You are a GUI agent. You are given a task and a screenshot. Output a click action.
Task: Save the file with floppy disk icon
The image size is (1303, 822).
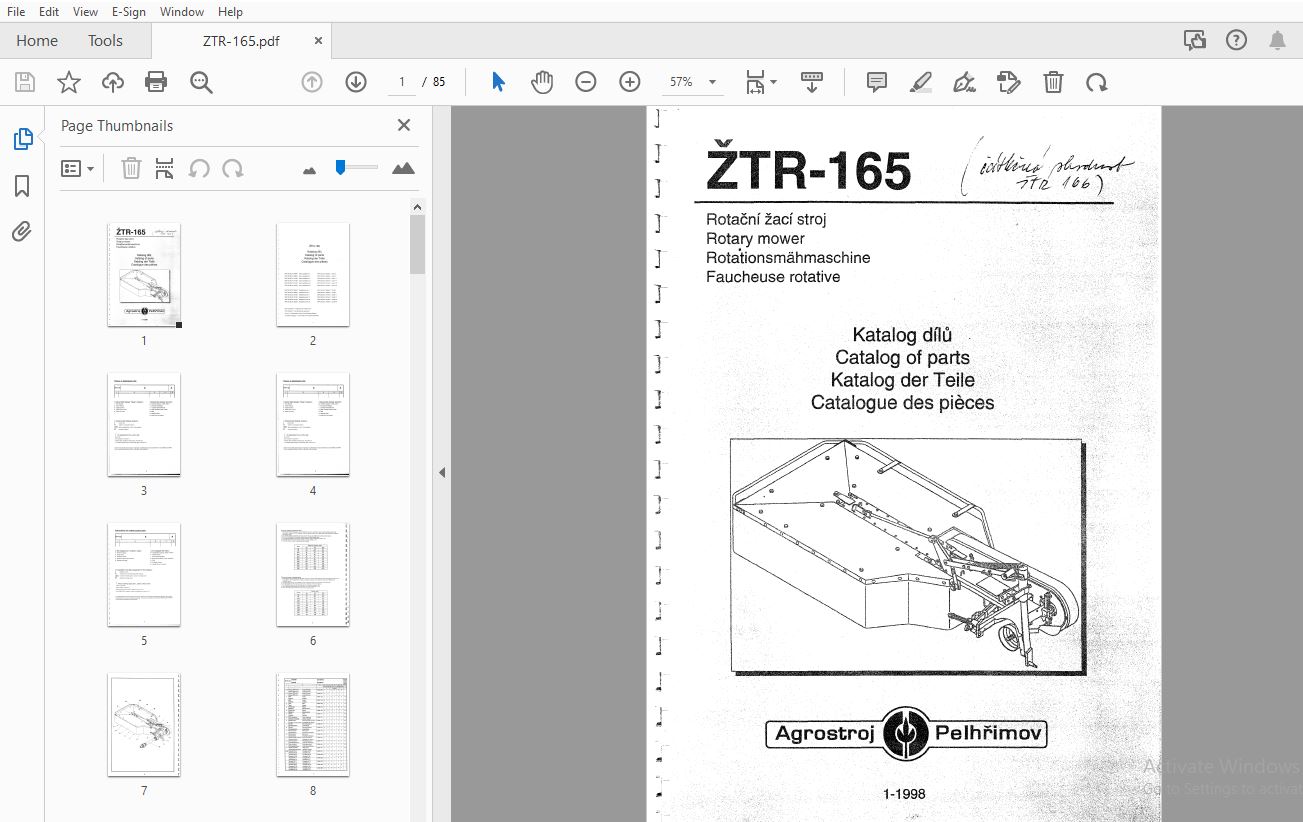[24, 82]
